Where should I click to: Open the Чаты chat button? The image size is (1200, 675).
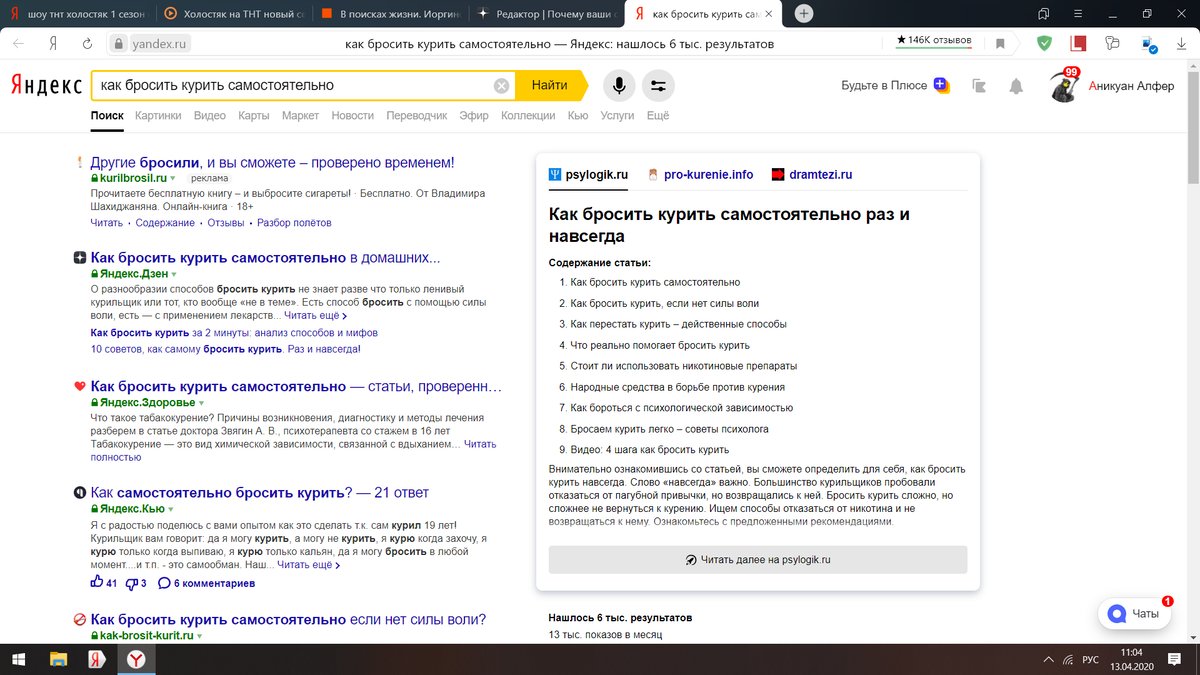[1134, 614]
